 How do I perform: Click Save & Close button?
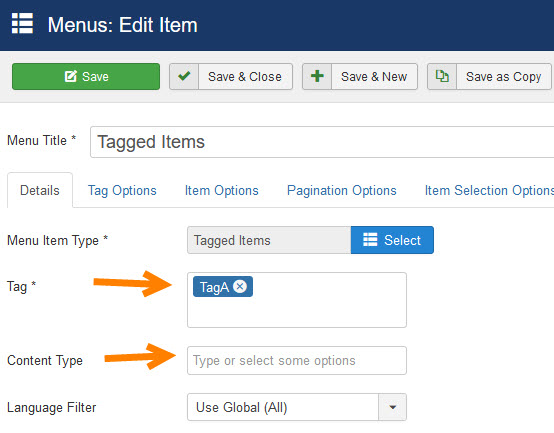tap(231, 76)
